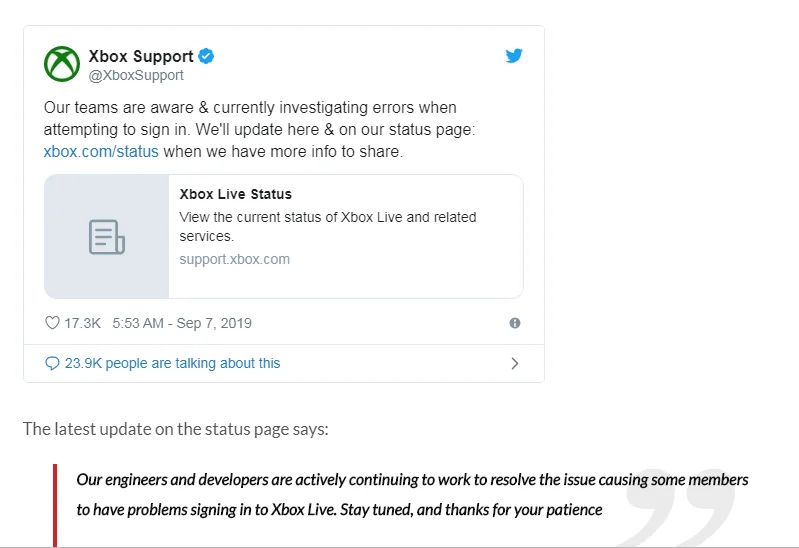Open the Xbox Support display name
This screenshot has height=548, width=799.
[141, 56]
